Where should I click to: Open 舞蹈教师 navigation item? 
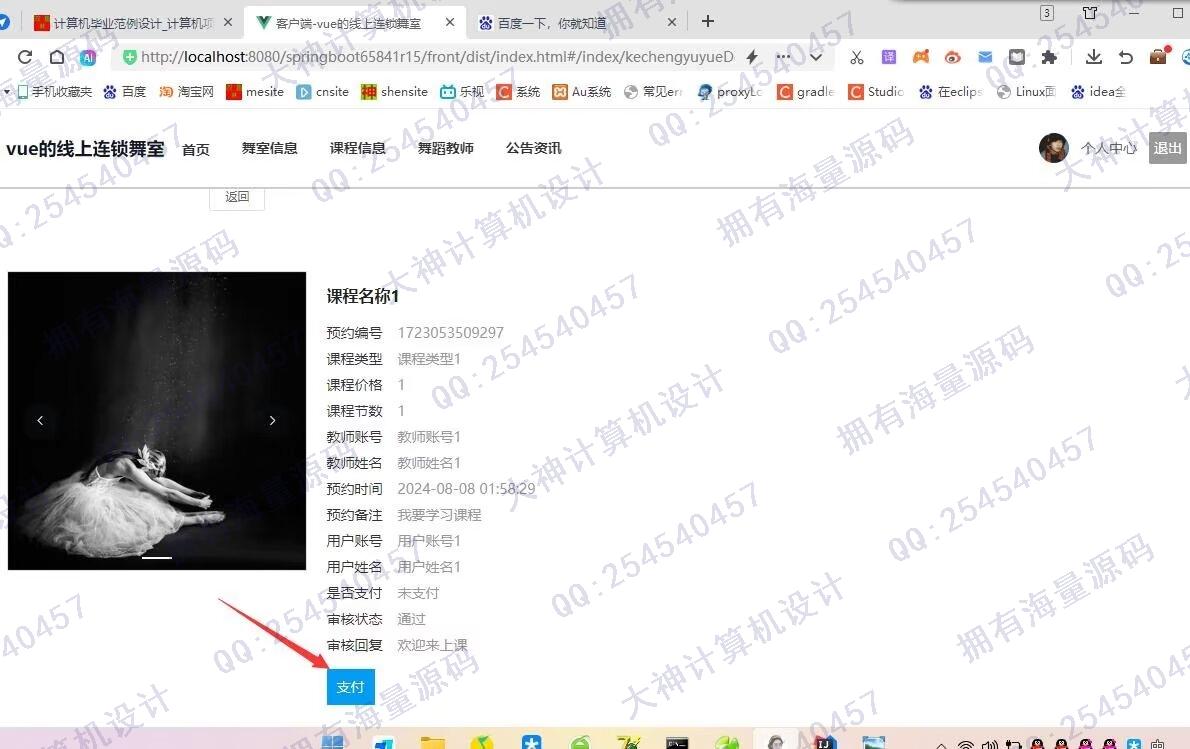coord(445,149)
